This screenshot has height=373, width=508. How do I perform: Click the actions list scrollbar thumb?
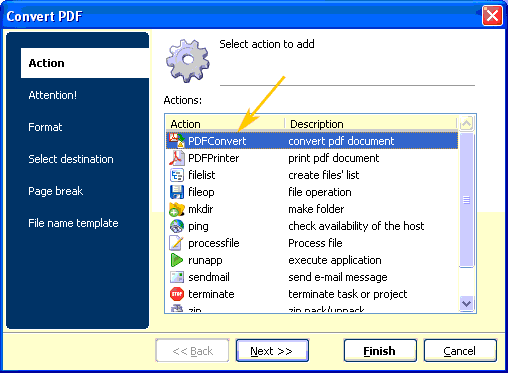pyautogui.click(x=466, y=200)
